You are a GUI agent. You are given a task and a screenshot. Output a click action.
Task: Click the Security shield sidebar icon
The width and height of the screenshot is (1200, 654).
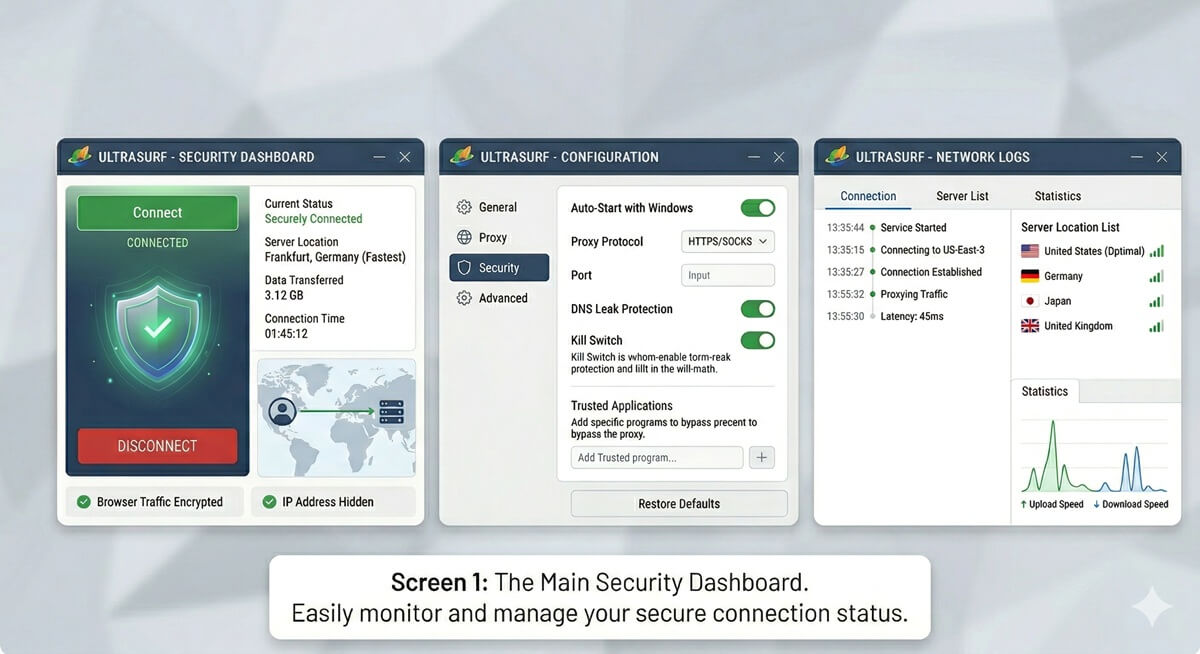[x=464, y=268]
